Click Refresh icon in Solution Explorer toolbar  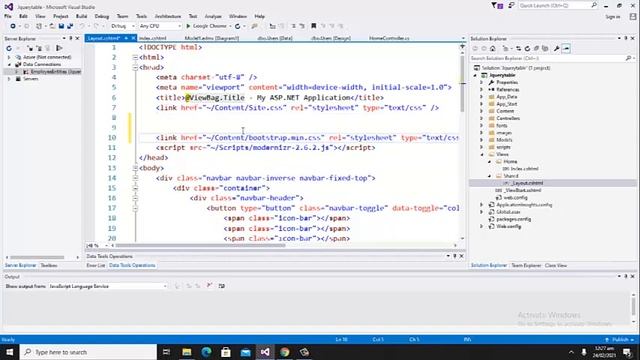click(x=527, y=49)
